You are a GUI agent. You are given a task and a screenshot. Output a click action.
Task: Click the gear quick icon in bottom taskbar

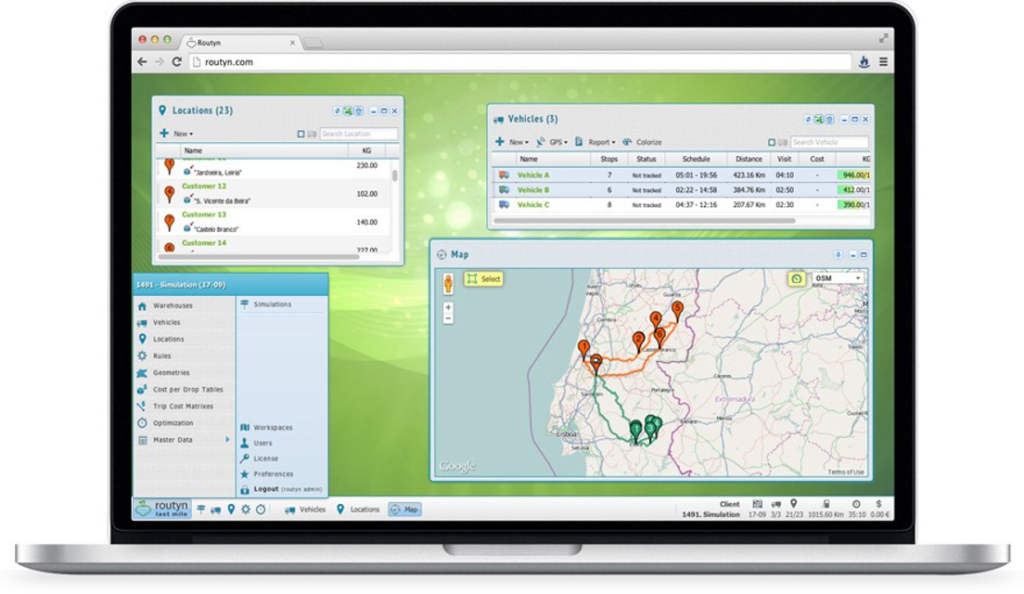coord(246,509)
